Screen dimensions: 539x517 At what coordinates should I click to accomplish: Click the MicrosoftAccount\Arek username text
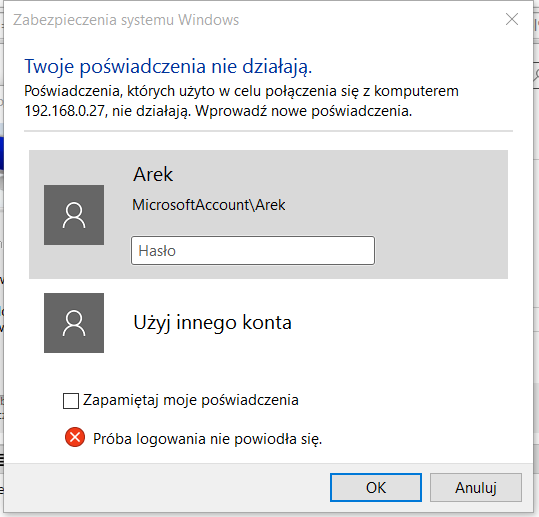pos(209,205)
